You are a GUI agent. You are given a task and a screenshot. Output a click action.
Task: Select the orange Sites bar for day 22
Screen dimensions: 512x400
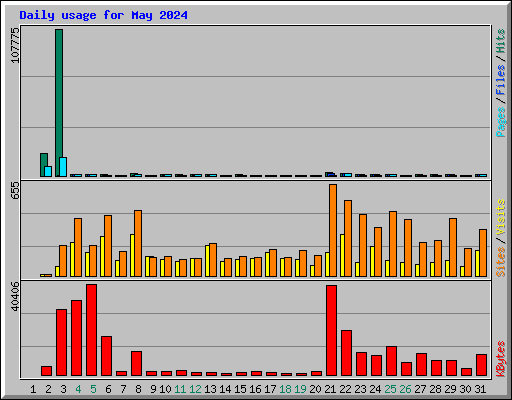click(x=348, y=238)
